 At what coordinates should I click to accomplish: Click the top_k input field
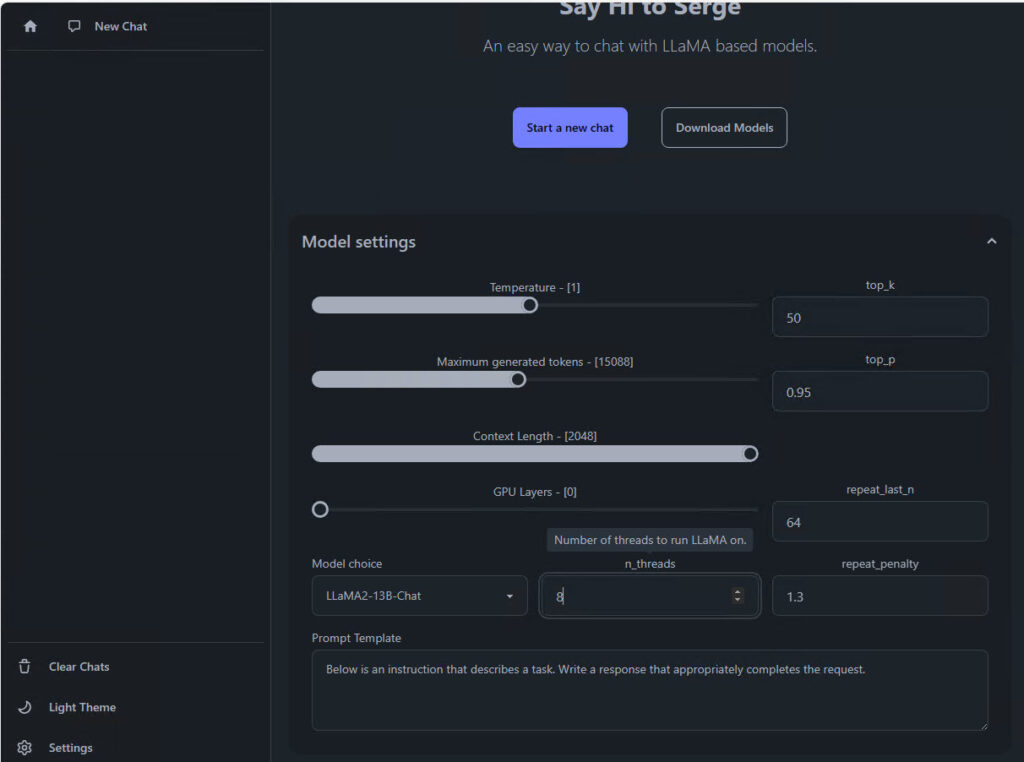point(880,317)
